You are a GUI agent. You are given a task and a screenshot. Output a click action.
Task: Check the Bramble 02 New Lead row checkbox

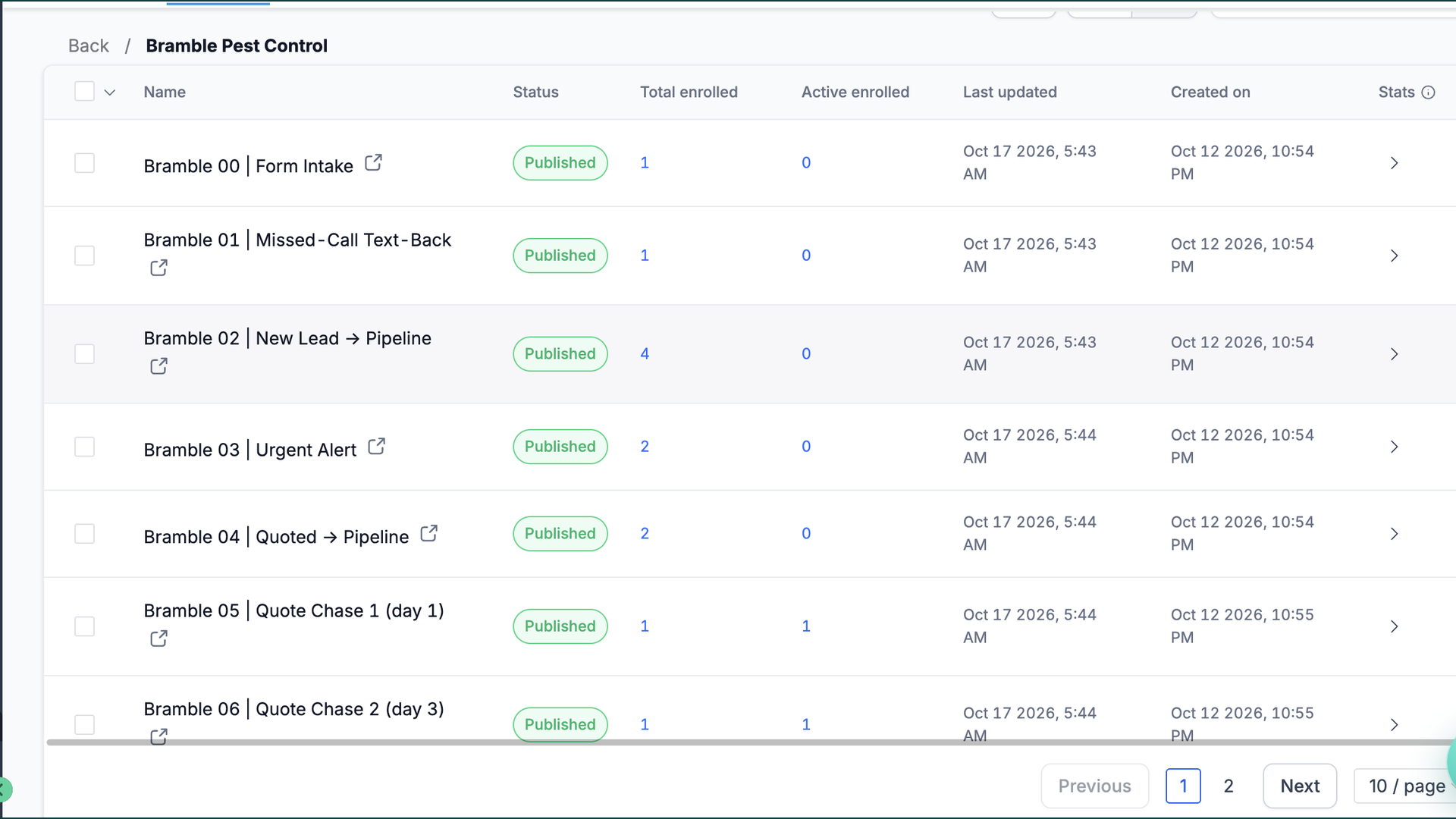(84, 354)
